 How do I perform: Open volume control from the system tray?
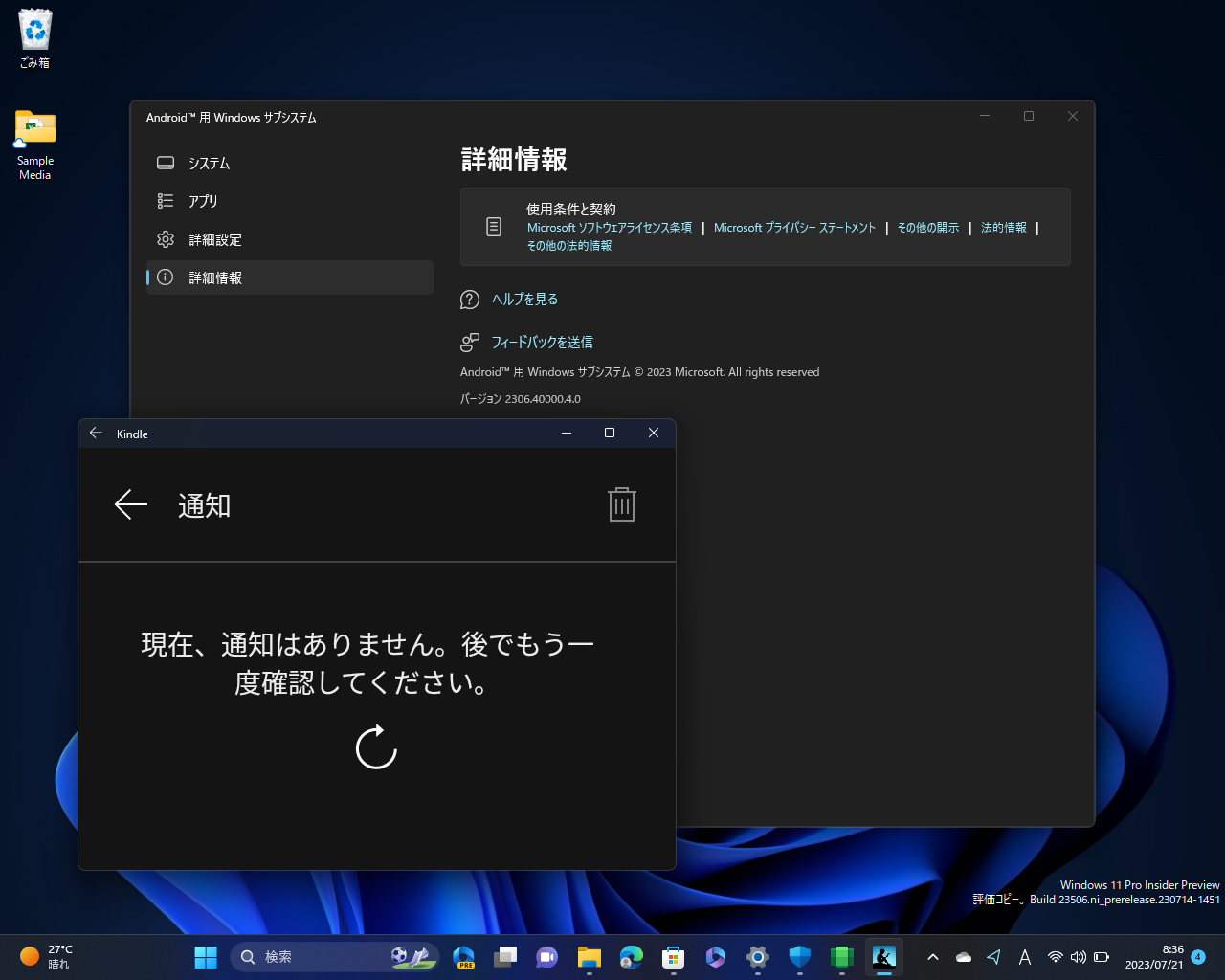[1079, 957]
